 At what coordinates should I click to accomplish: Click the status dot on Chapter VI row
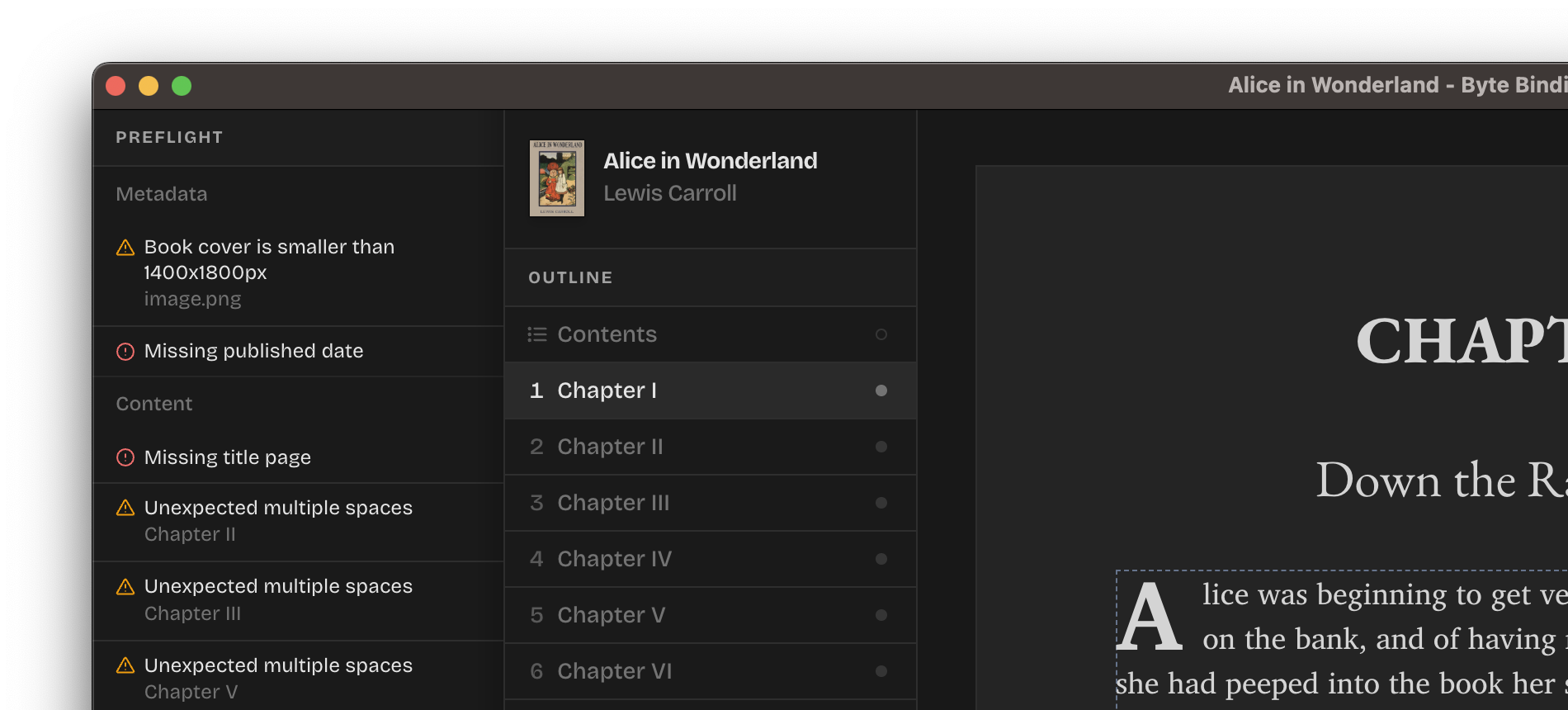pos(881,671)
